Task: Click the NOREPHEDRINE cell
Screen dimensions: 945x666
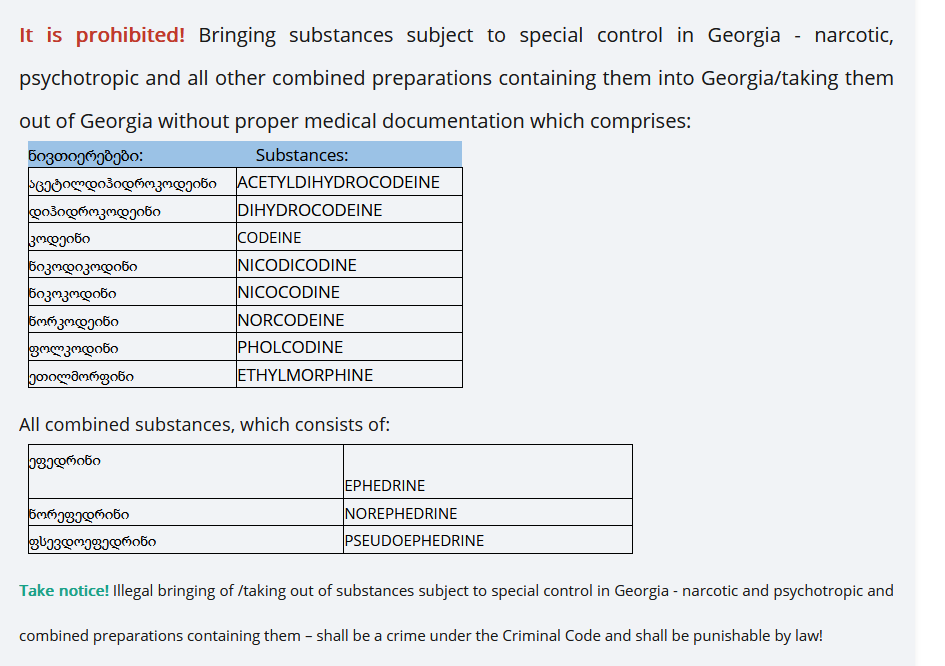Action: pos(488,513)
